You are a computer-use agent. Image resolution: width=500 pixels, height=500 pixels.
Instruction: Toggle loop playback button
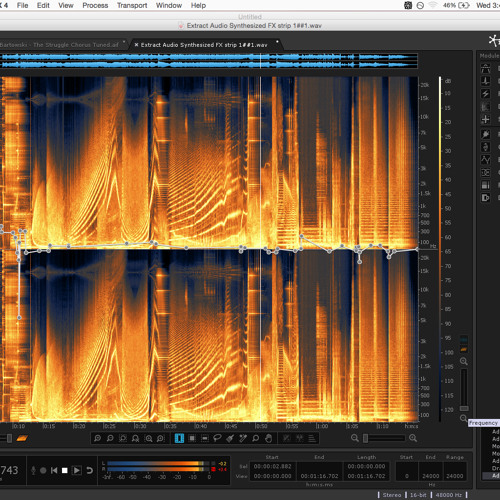(89, 470)
